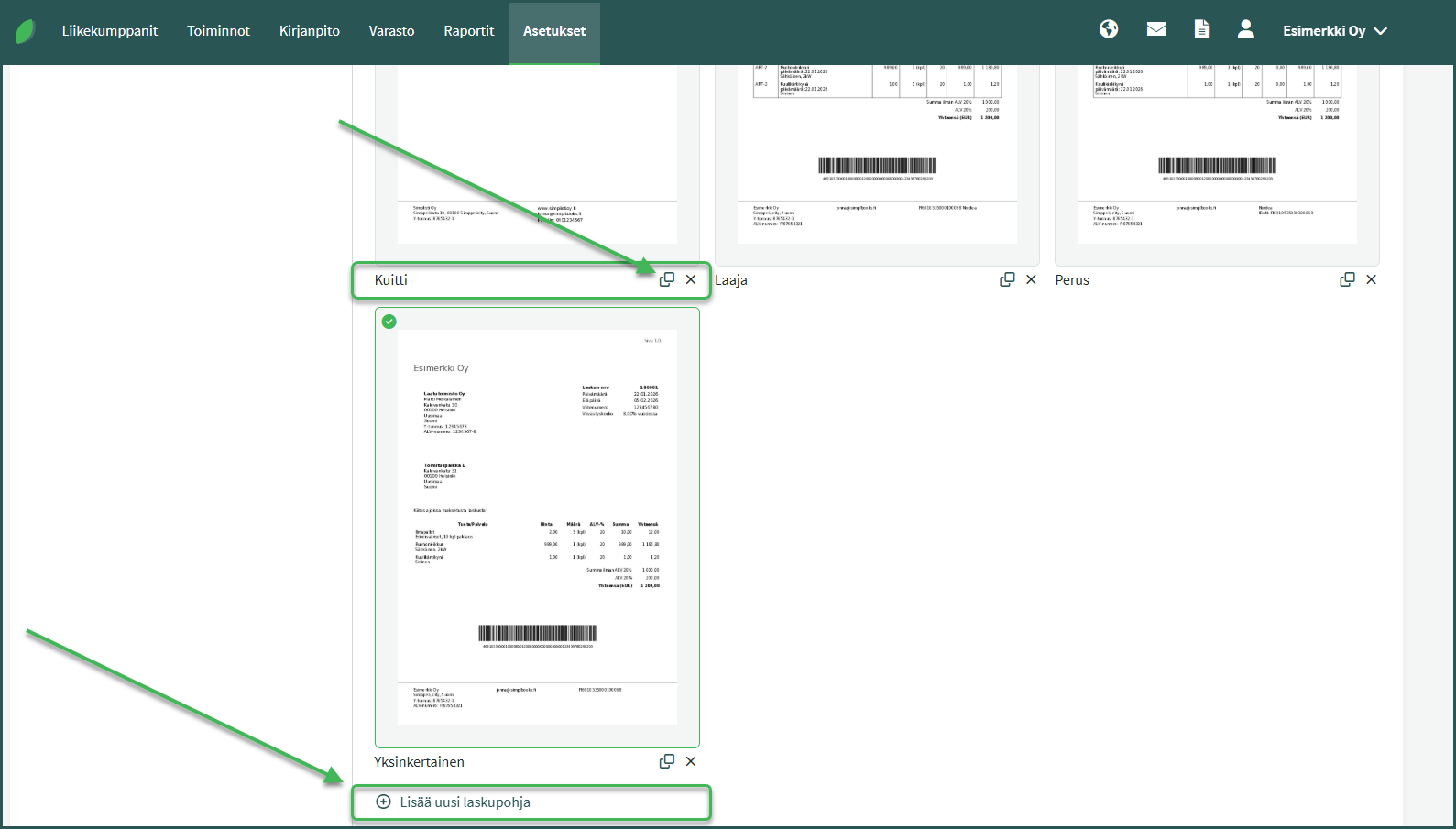Click the green leaf logo icon
This screenshot has width=1456, height=829.
tap(26, 31)
